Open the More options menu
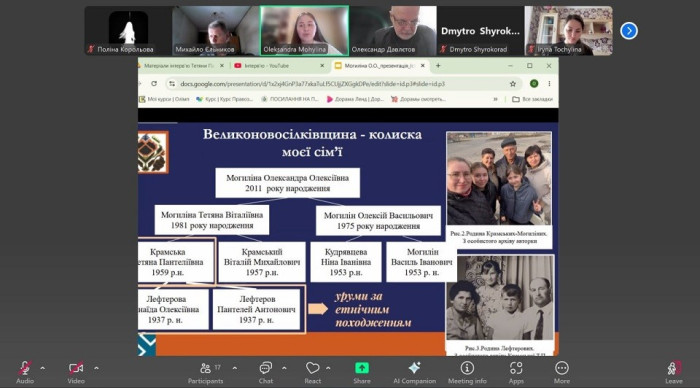This screenshot has height=388, width=700. 562,372
